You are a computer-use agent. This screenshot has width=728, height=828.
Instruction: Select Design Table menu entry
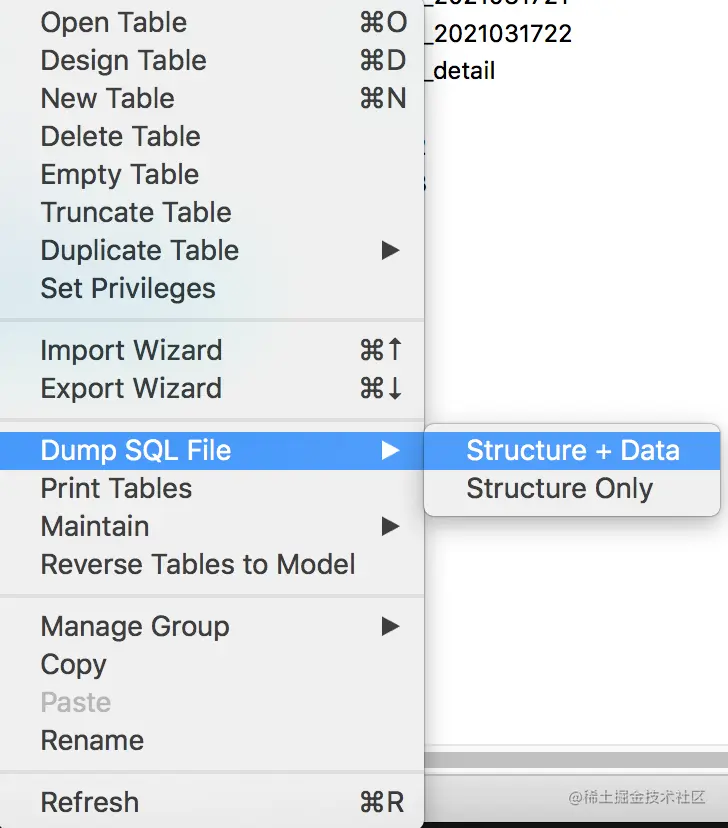point(123,61)
